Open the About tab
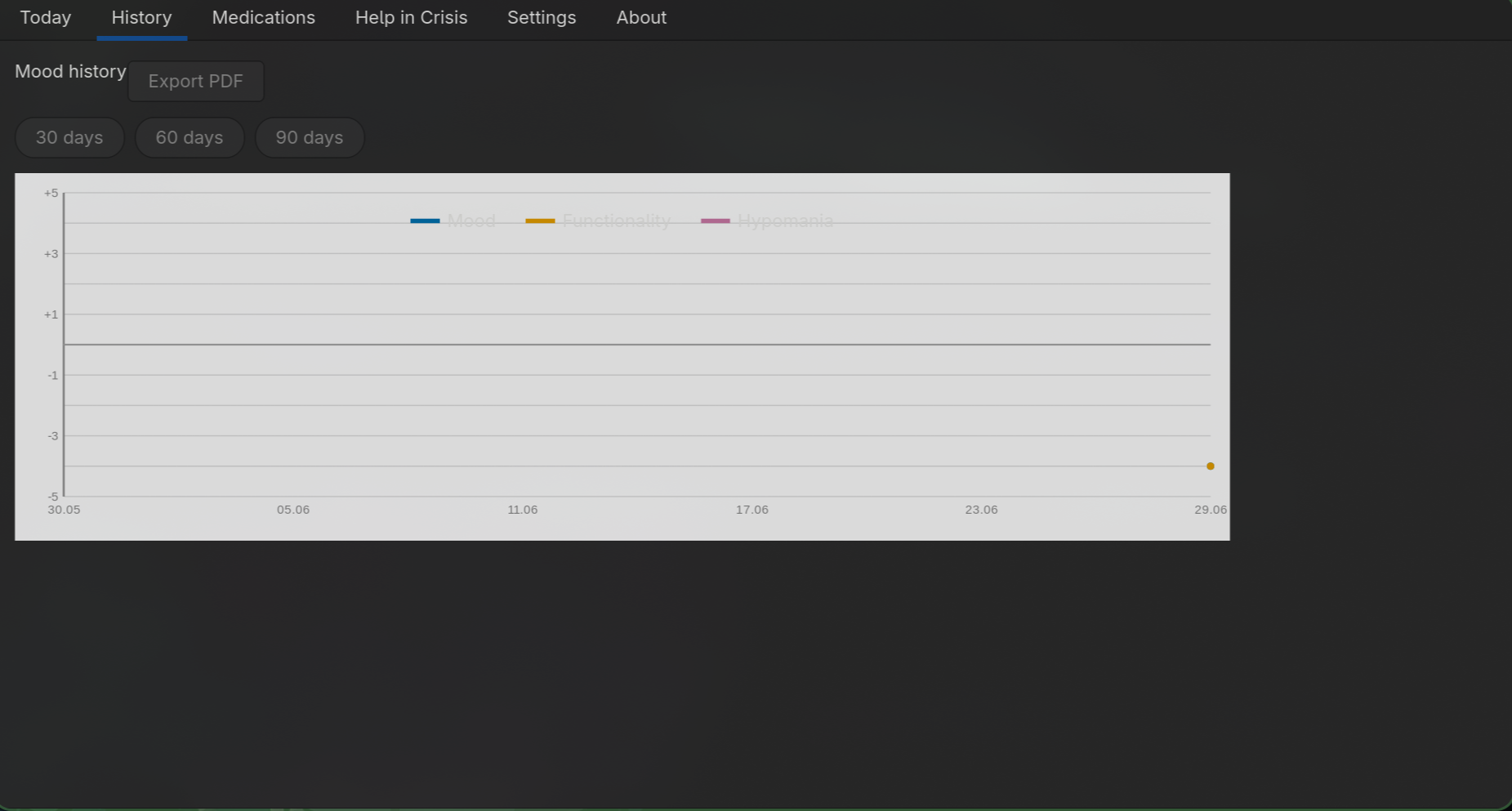The width and height of the screenshot is (1512, 811). pyautogui.click(x=641, y=18)
